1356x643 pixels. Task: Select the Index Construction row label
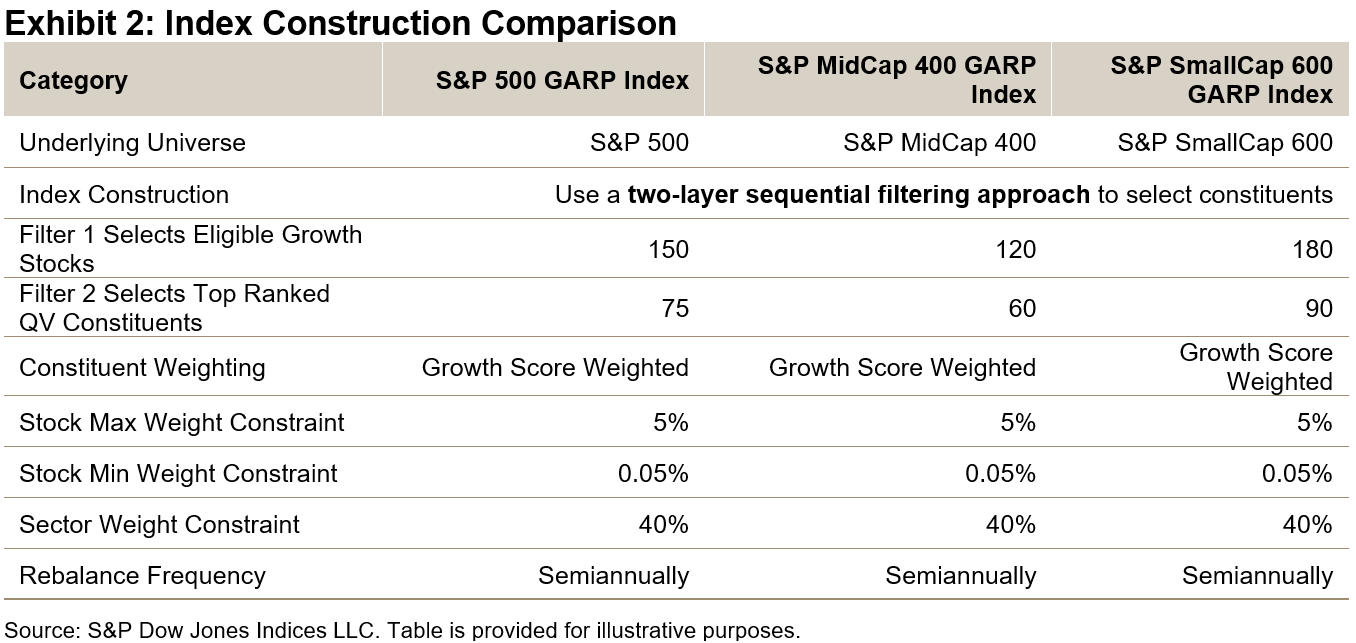pos(124,194)
